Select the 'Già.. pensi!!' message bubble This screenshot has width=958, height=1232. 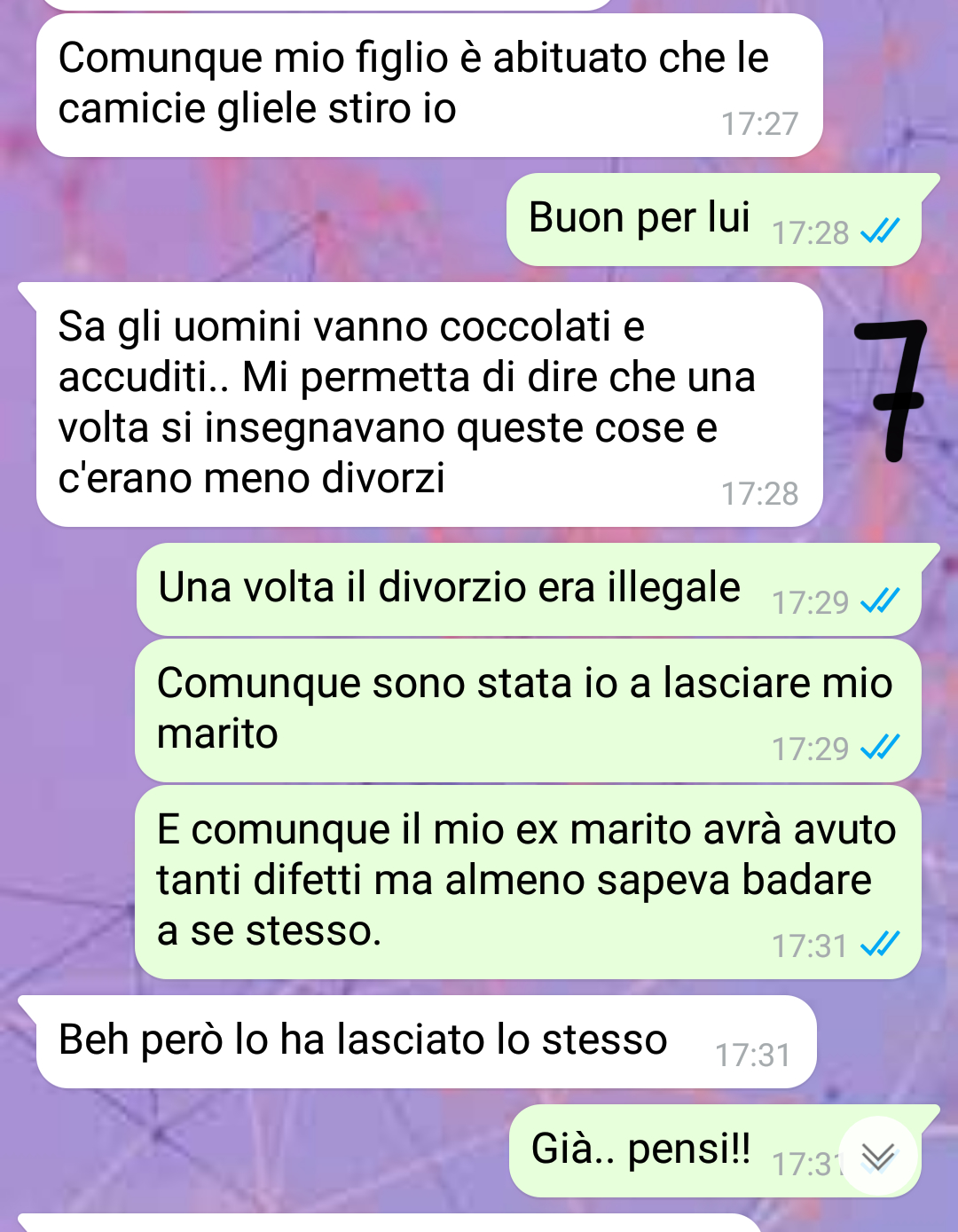715,1150
